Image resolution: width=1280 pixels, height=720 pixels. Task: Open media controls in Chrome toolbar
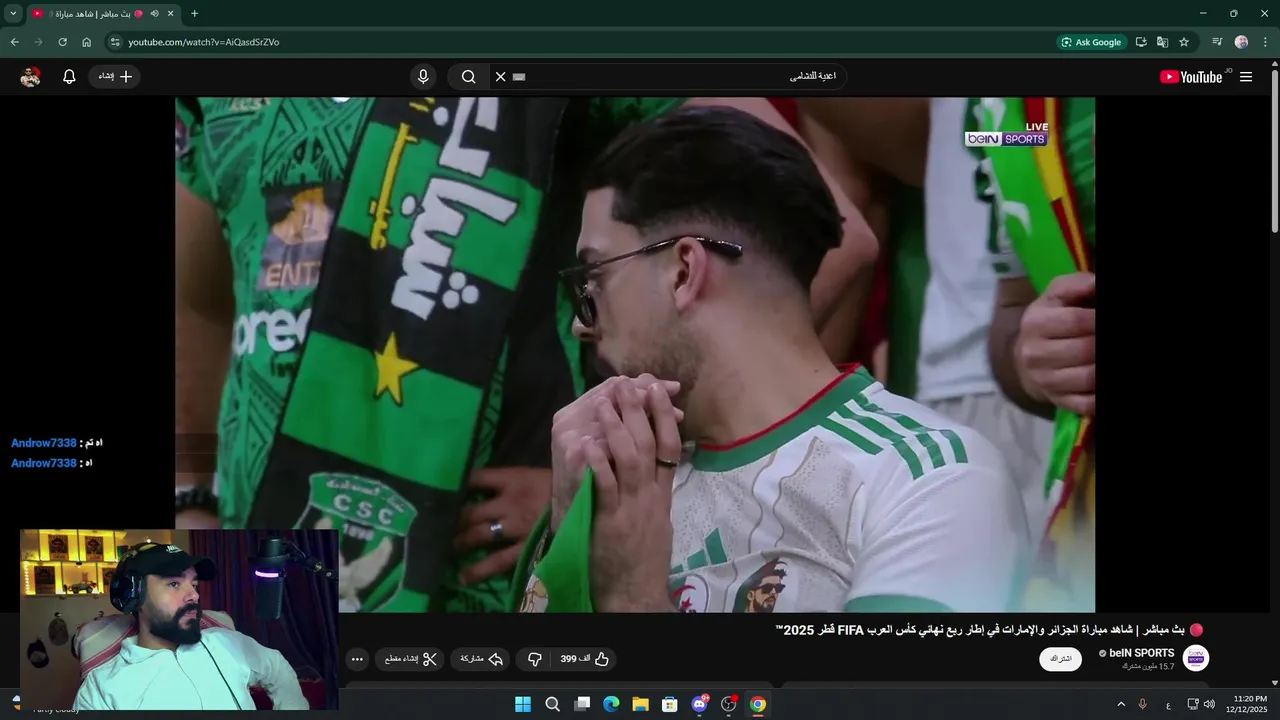[x=1217, y=42]
